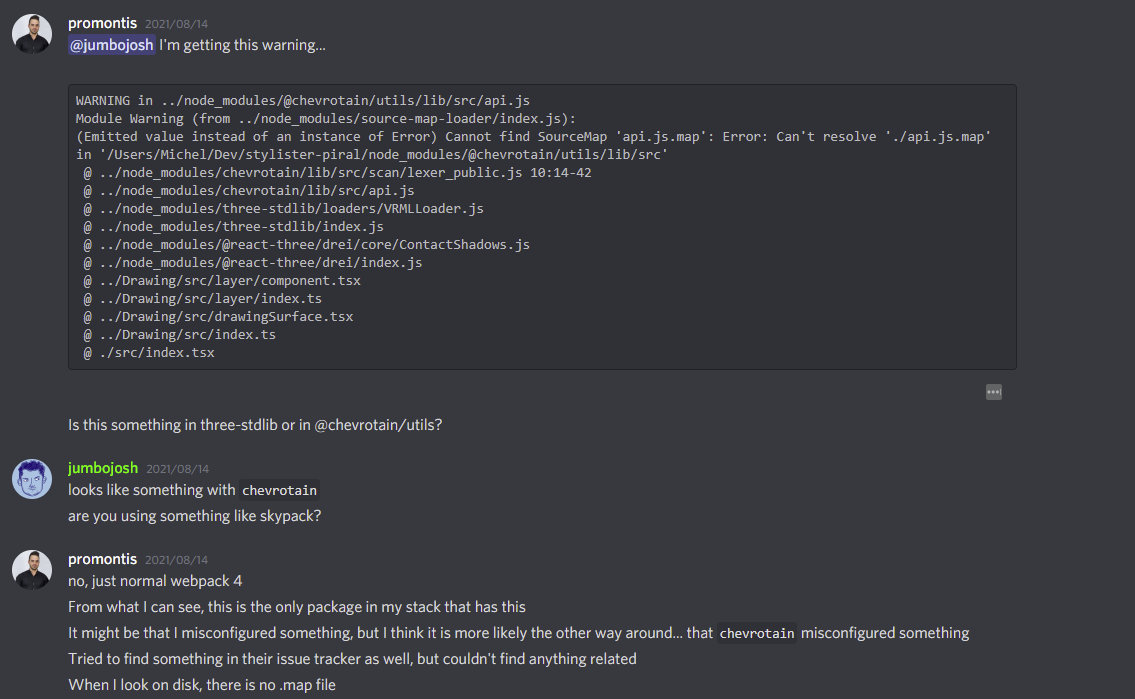Select message 'are you using something like skypack?'

195,516
